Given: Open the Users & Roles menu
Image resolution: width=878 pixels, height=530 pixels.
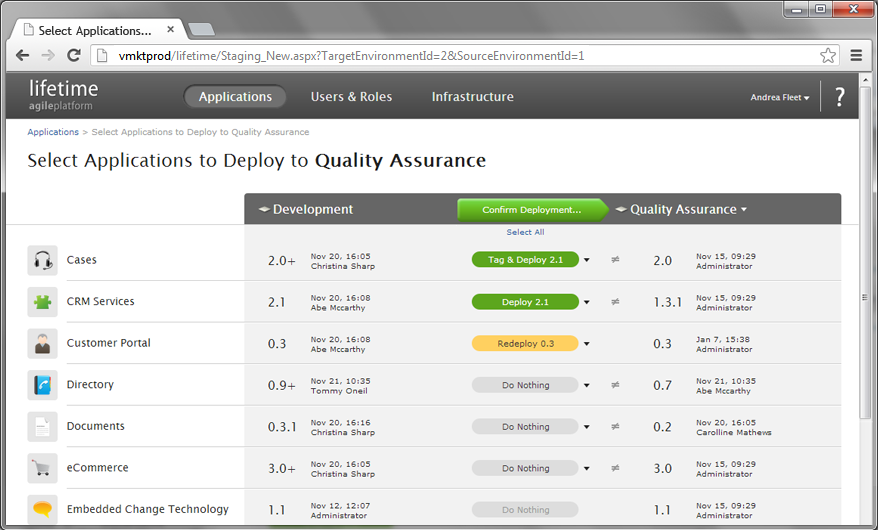Looking at the screenshot, I should click(x=351, y=97).
